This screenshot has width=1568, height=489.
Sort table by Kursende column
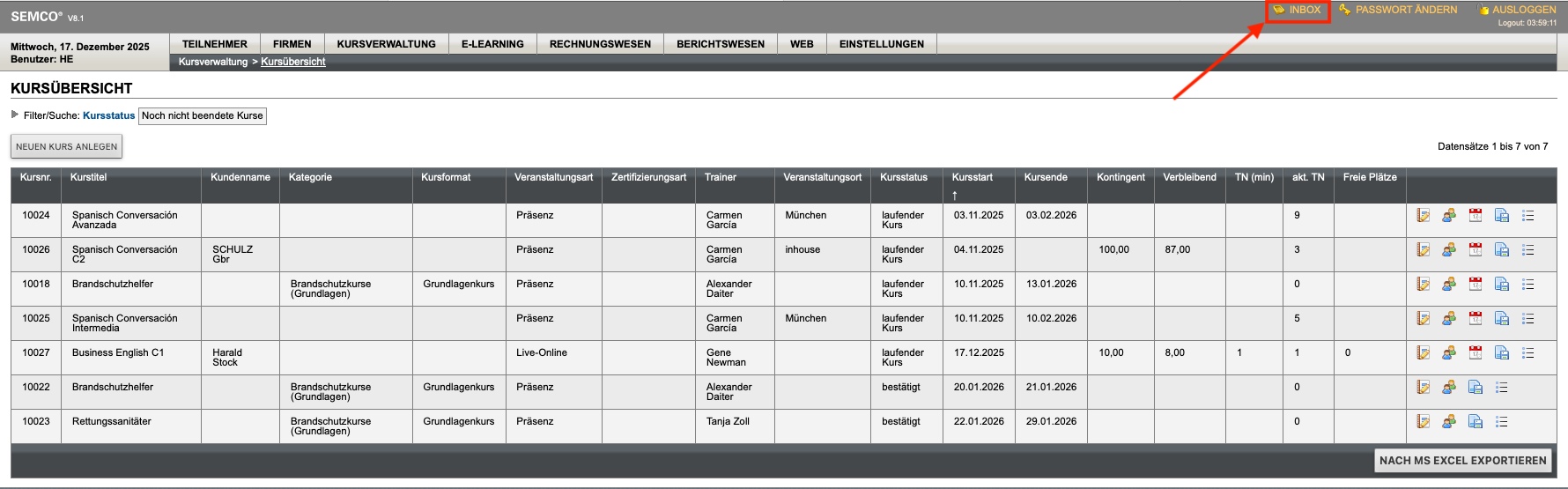[x=1046, y=177]
